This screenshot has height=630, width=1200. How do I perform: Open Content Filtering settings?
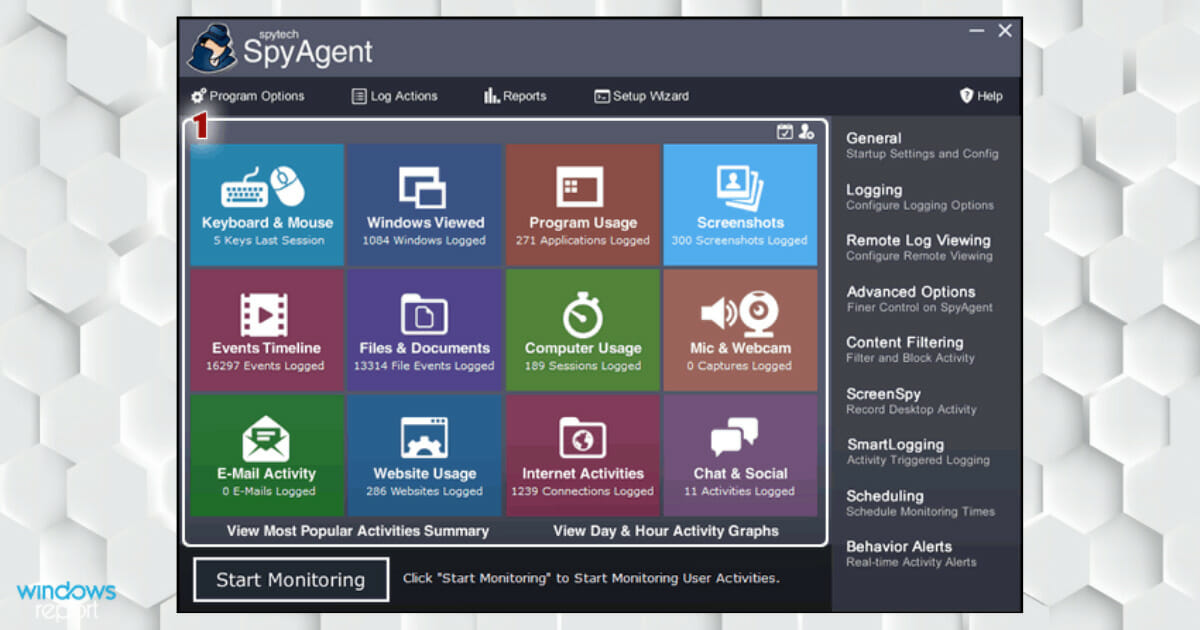coord(910,349)
